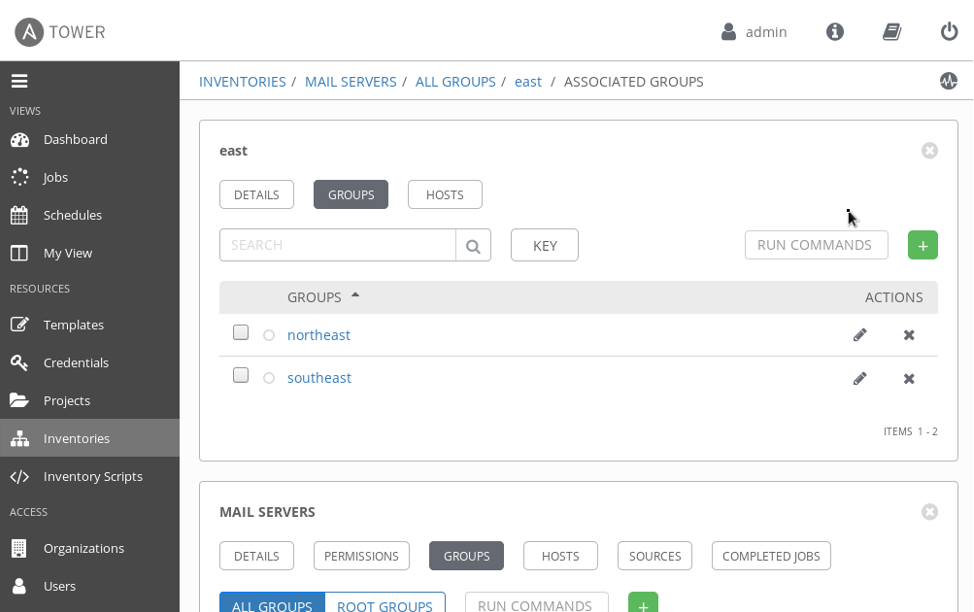Screen dimensions: 974x612
Task: Disassociate the southeast group
Action: pos(909,378)
